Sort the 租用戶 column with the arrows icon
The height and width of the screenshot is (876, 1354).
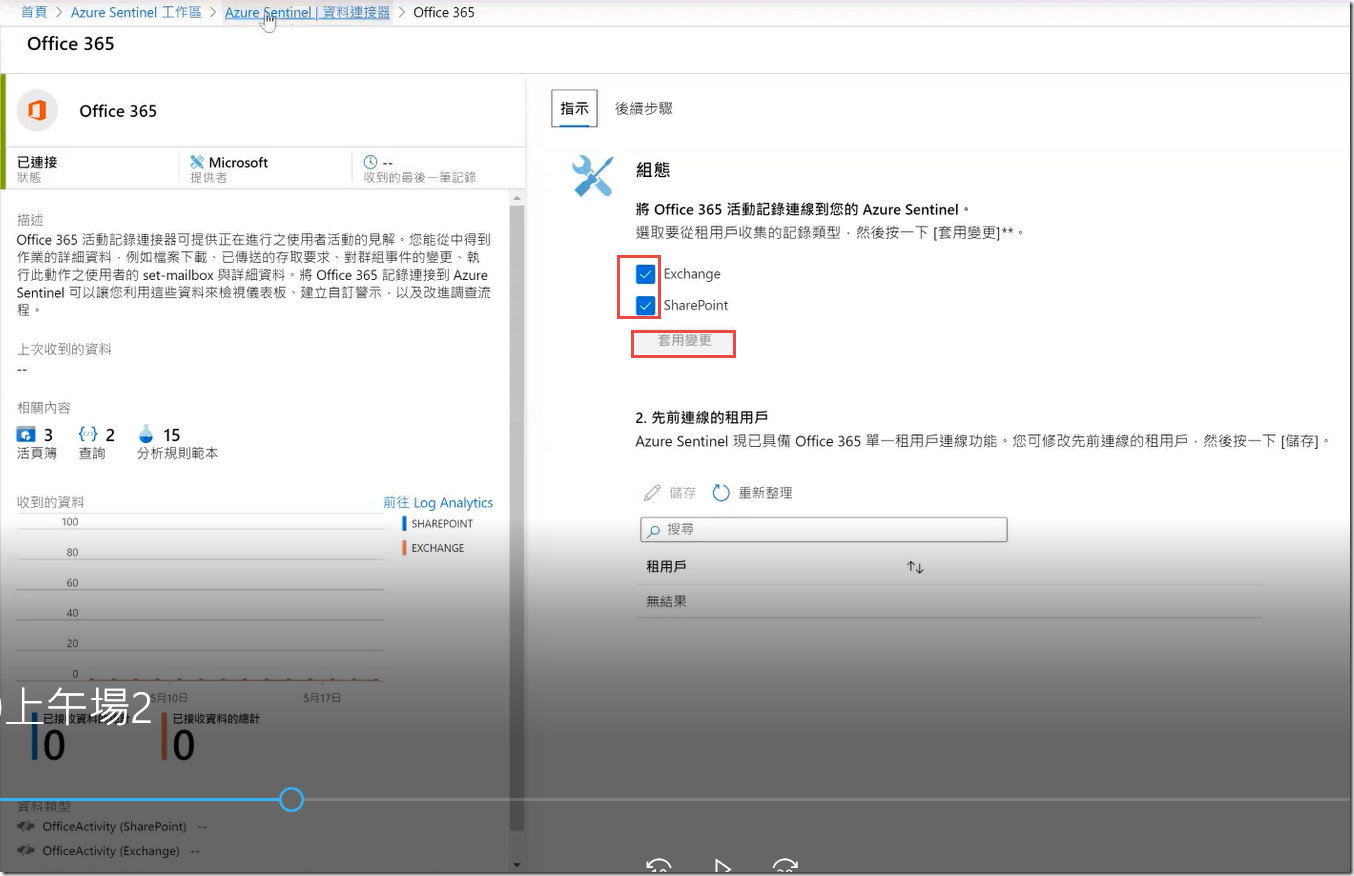pos(915,567)
